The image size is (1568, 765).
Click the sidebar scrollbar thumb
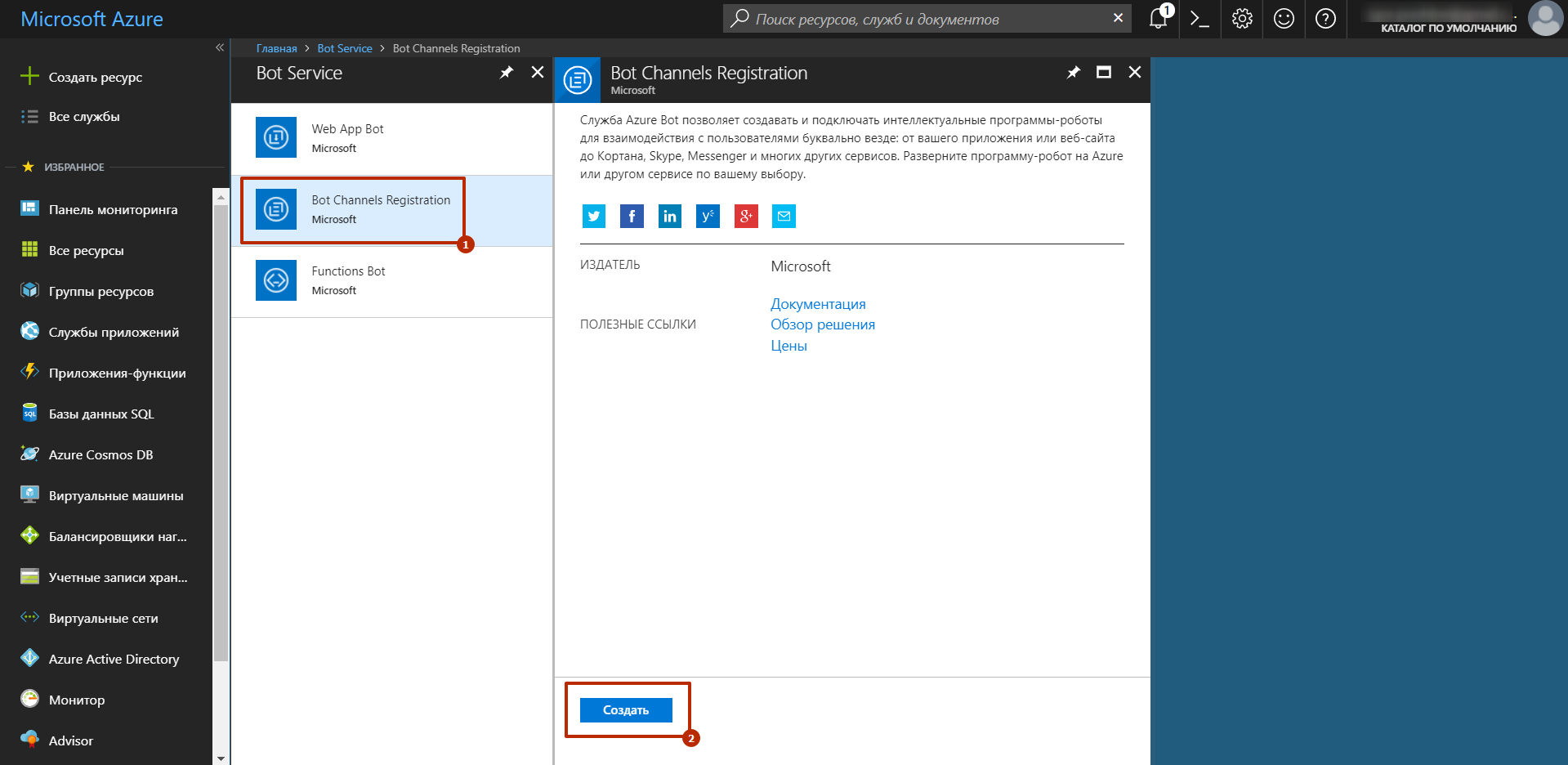coord(221,433)
